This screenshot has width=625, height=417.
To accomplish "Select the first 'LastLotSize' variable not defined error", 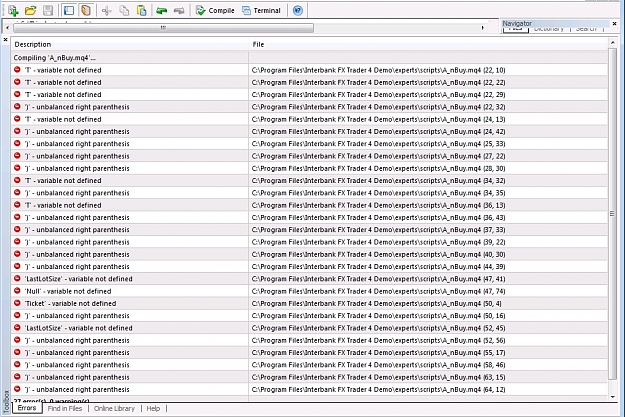I will point(309,279).
